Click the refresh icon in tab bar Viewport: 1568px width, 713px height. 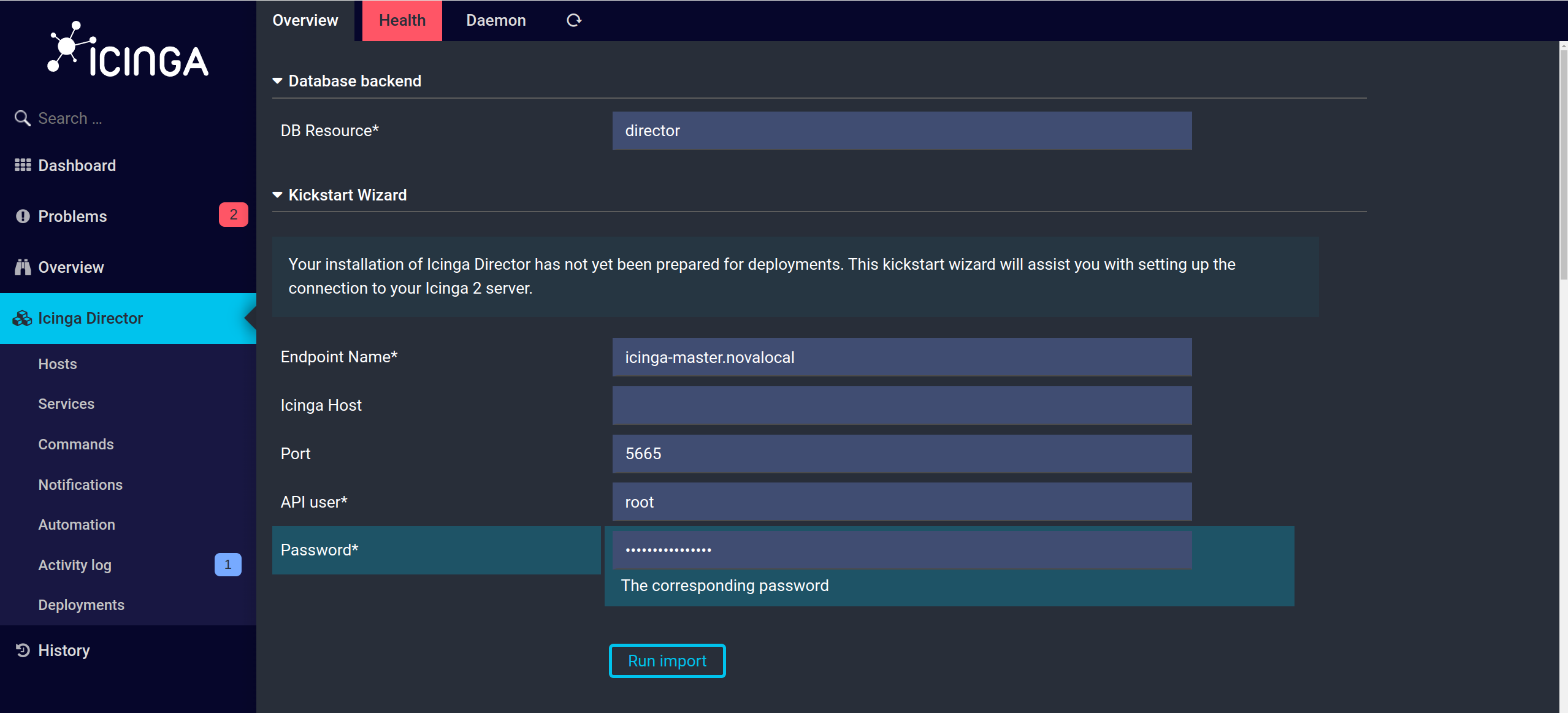574,20
